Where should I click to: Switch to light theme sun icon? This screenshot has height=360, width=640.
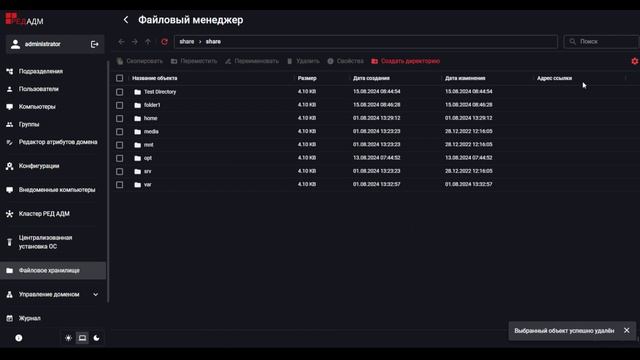(x=68, y=338)
